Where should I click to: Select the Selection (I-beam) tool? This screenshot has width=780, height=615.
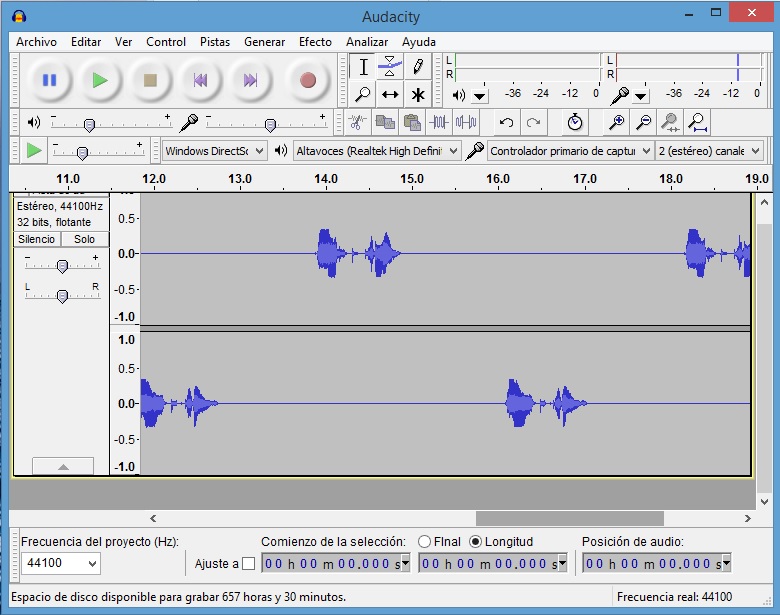(363, 67)
